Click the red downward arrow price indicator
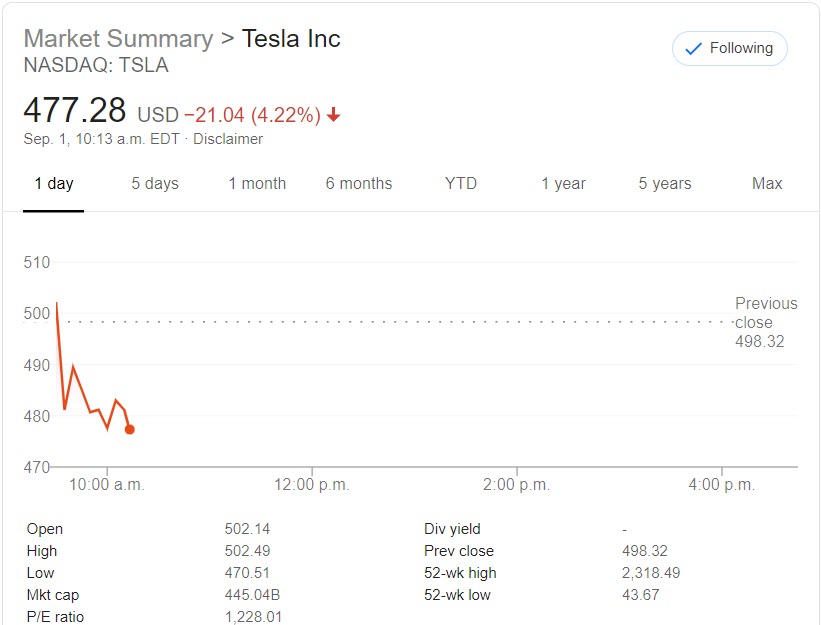821x625 pixels. [x=333, y=115]
